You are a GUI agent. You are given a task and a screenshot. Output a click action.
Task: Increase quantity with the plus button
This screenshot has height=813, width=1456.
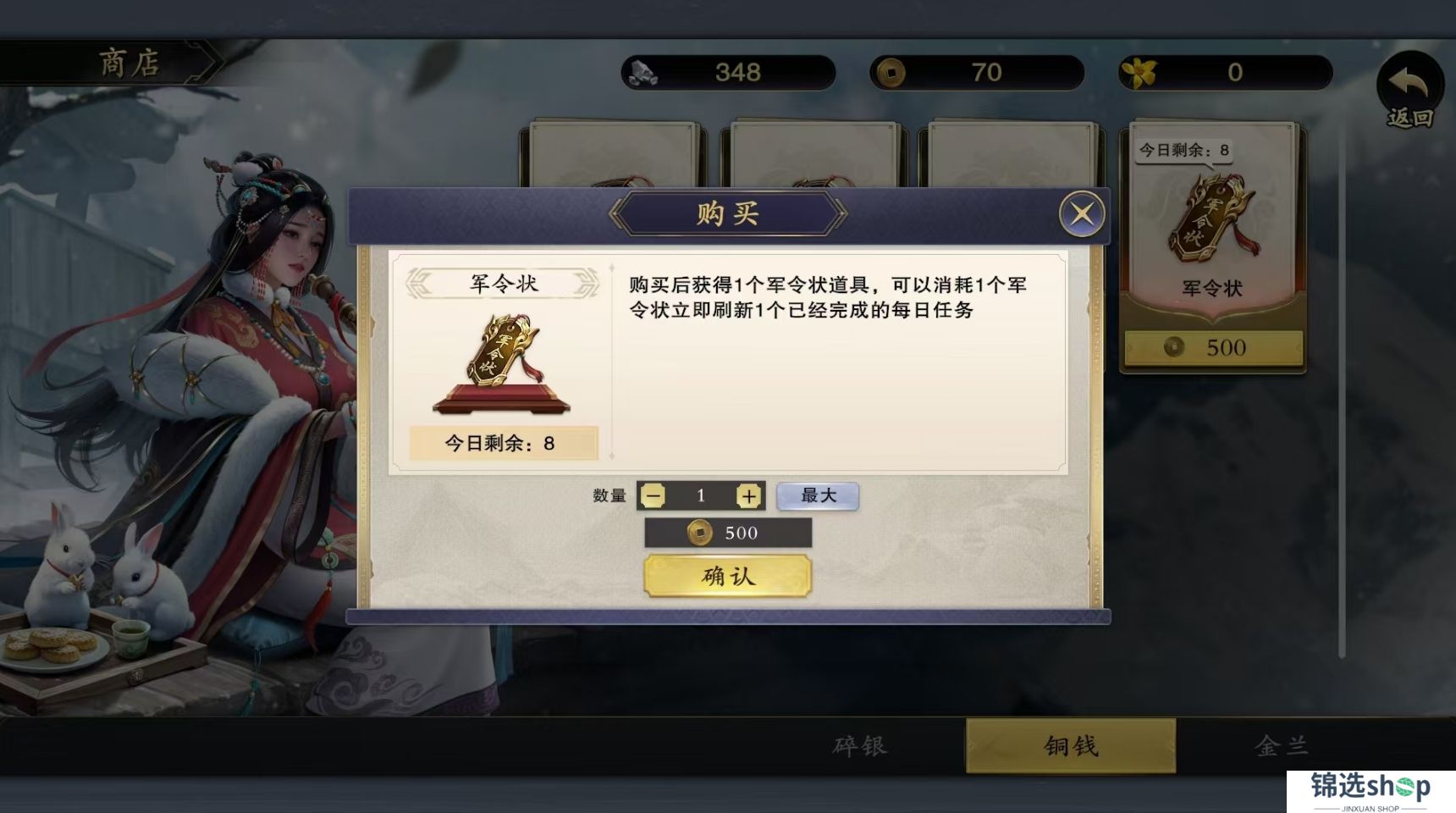748,495
